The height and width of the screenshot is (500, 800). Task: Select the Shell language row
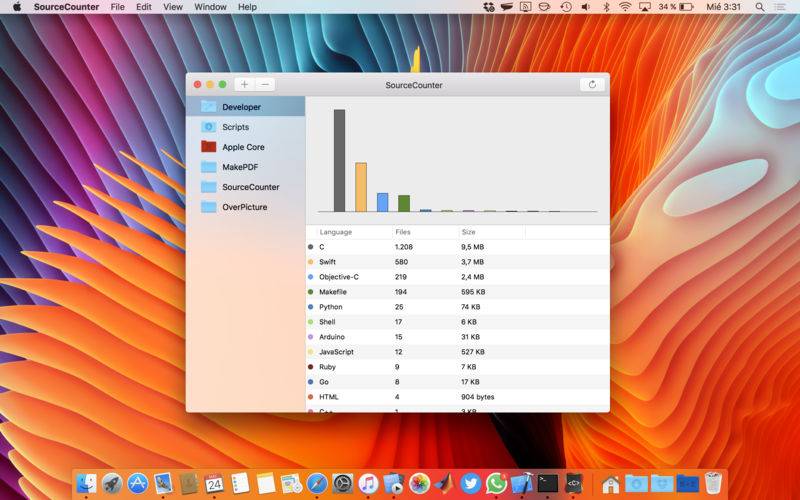pos(458,322)
